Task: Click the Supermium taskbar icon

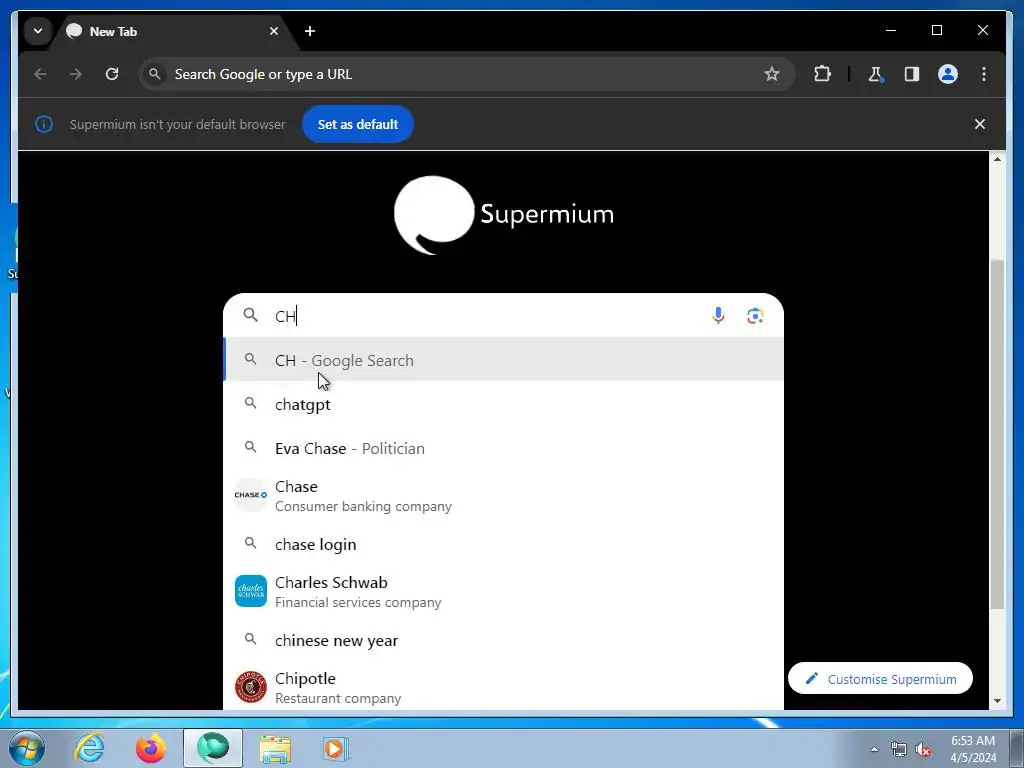Action: [213, 748]
